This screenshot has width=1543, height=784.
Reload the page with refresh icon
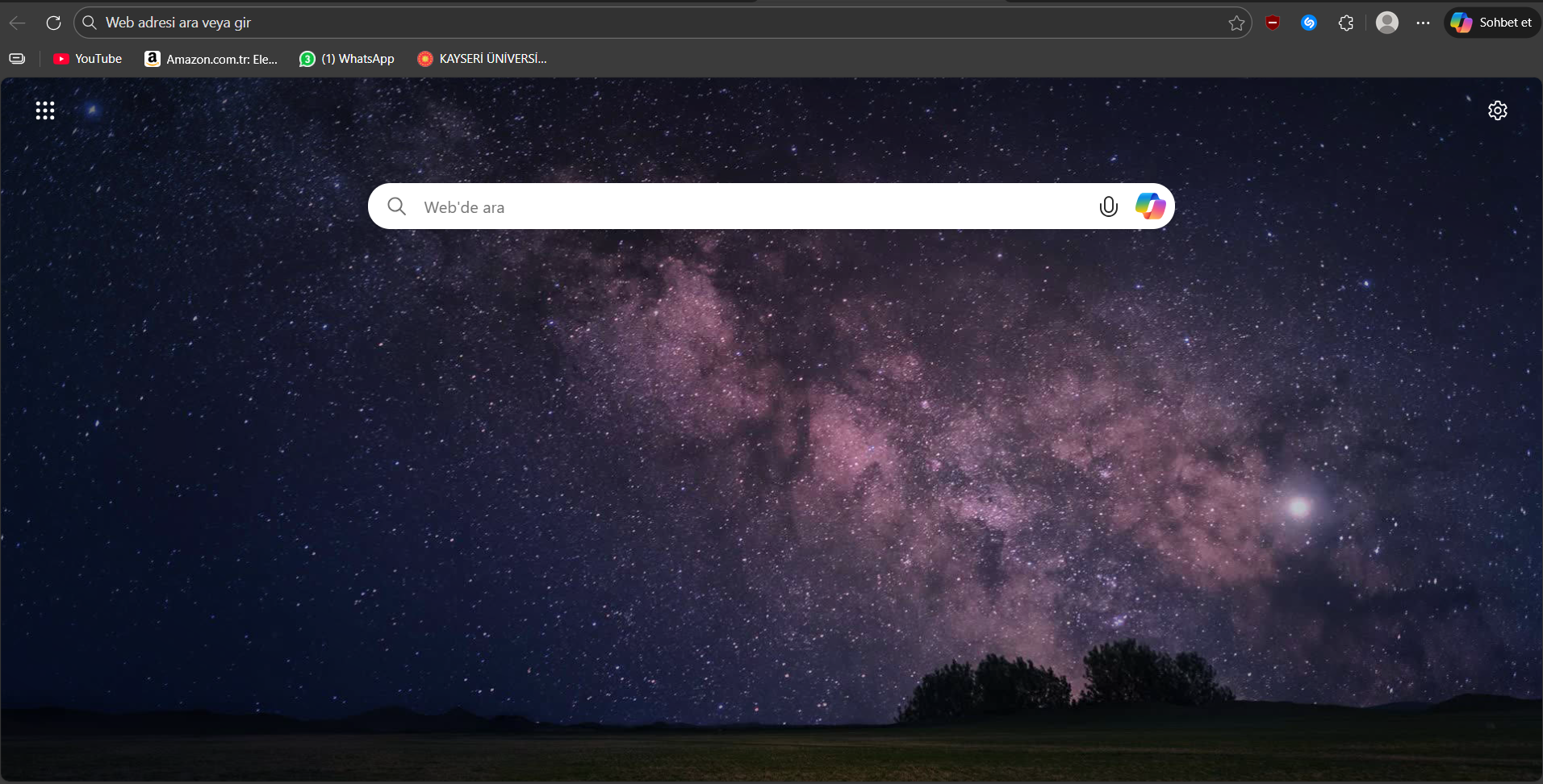tap(53, 23)
